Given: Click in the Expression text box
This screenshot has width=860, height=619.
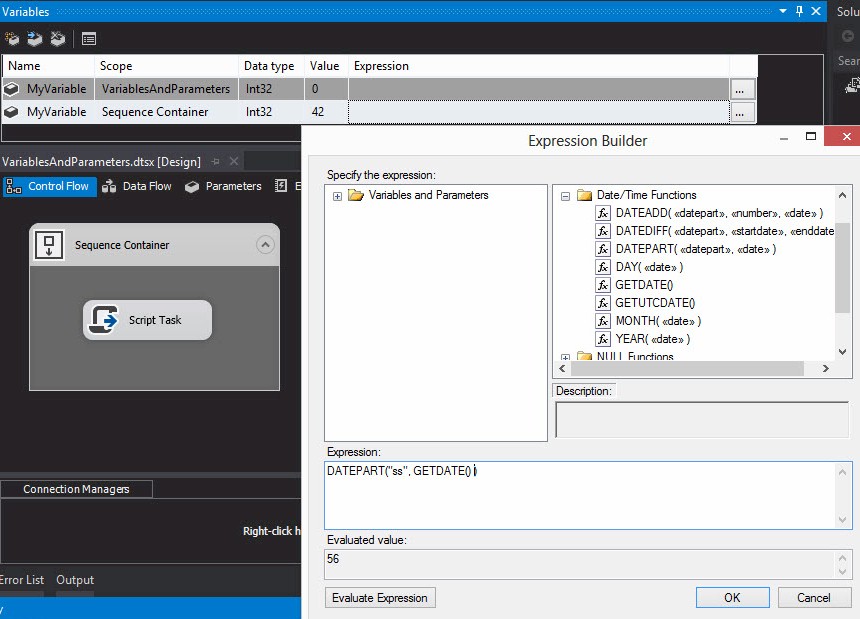Looking at the screenshot, I should coord(588,495).
